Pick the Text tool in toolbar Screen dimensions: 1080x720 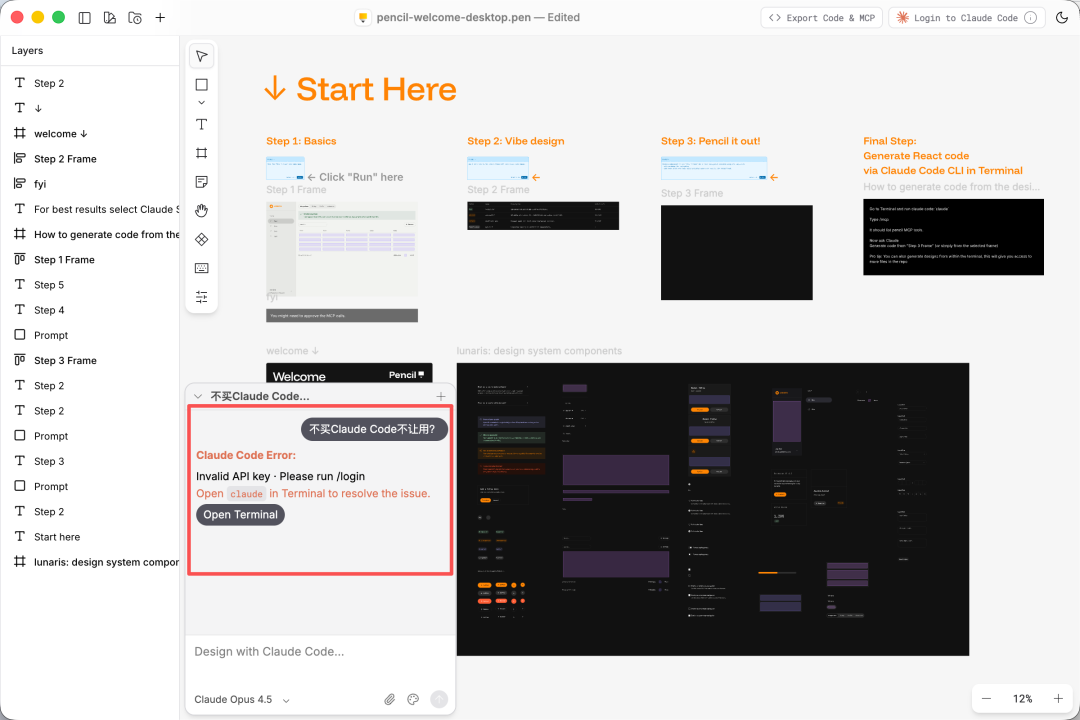[x=201, y=124]
